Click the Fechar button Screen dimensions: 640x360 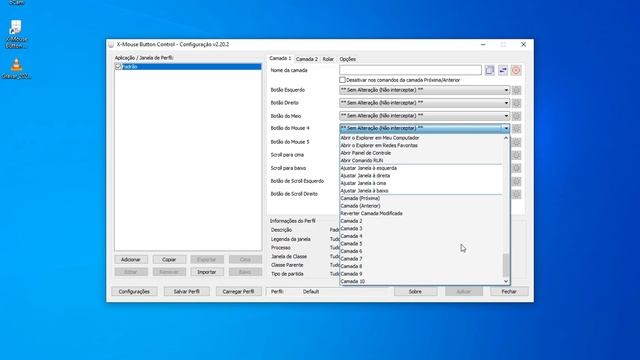point(509,291)
